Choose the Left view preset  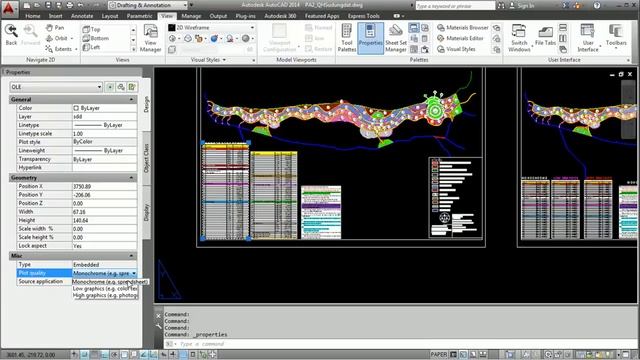pos(91,47)
